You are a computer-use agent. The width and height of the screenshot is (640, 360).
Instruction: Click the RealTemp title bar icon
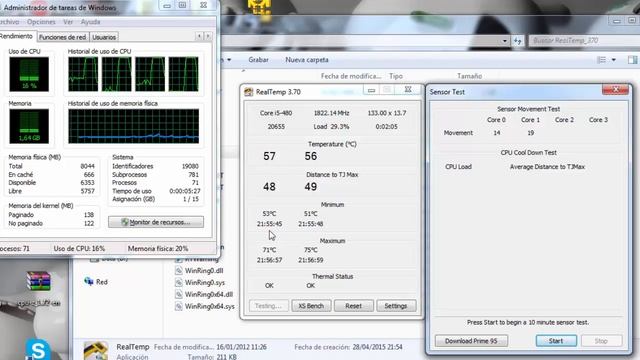pos(249,92)
